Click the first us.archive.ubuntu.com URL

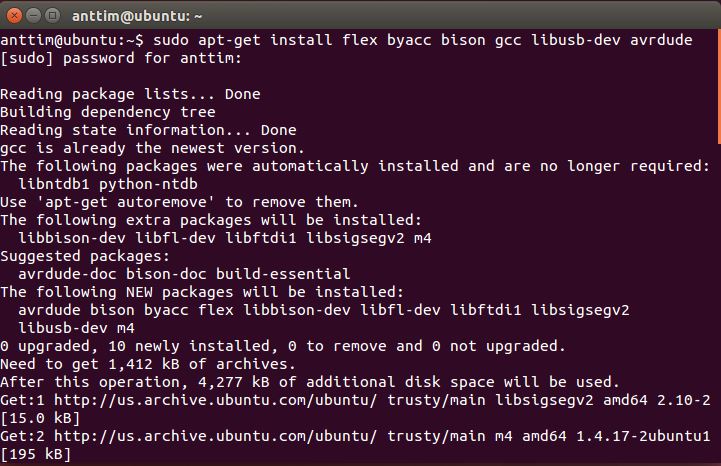[x=215, y=400]
